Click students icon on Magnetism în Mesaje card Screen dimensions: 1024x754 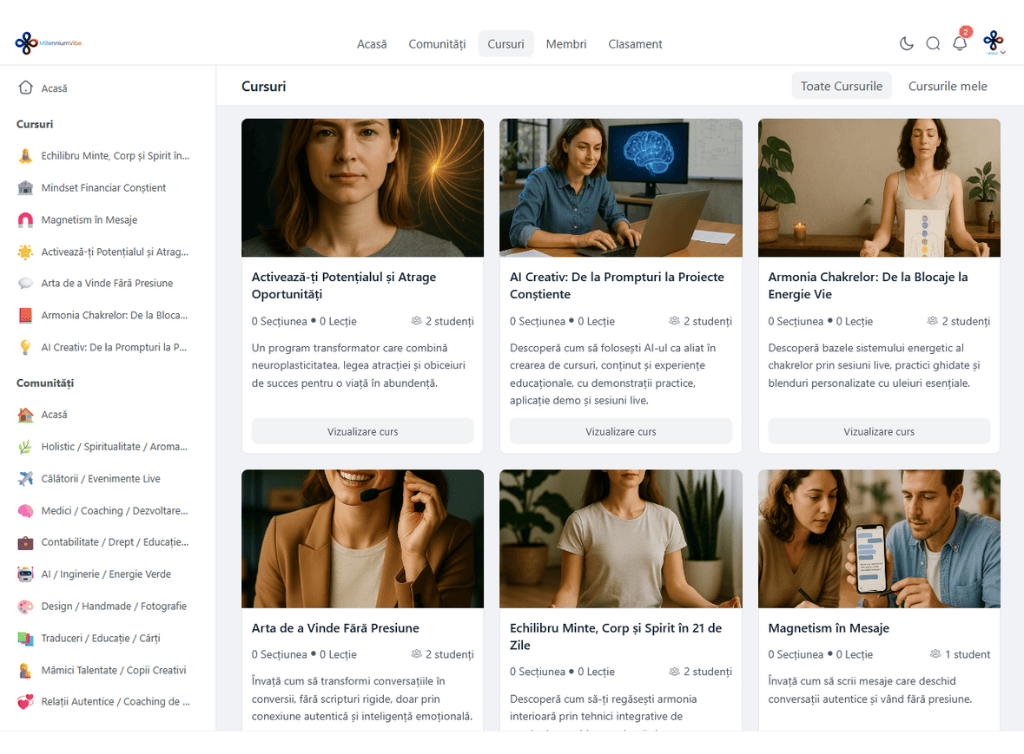pyautogui.click(x=935, y=654)
